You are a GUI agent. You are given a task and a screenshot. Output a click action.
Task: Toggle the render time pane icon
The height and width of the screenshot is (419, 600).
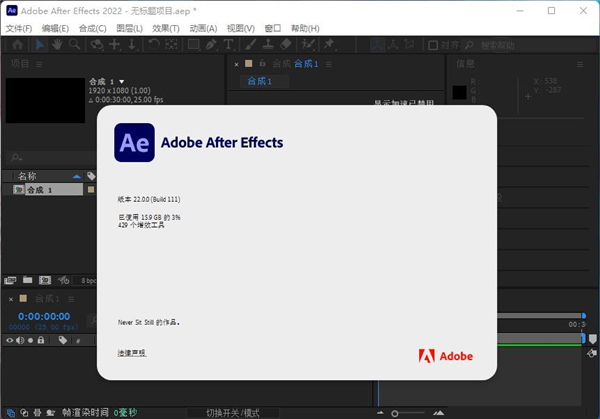point(51,412)
